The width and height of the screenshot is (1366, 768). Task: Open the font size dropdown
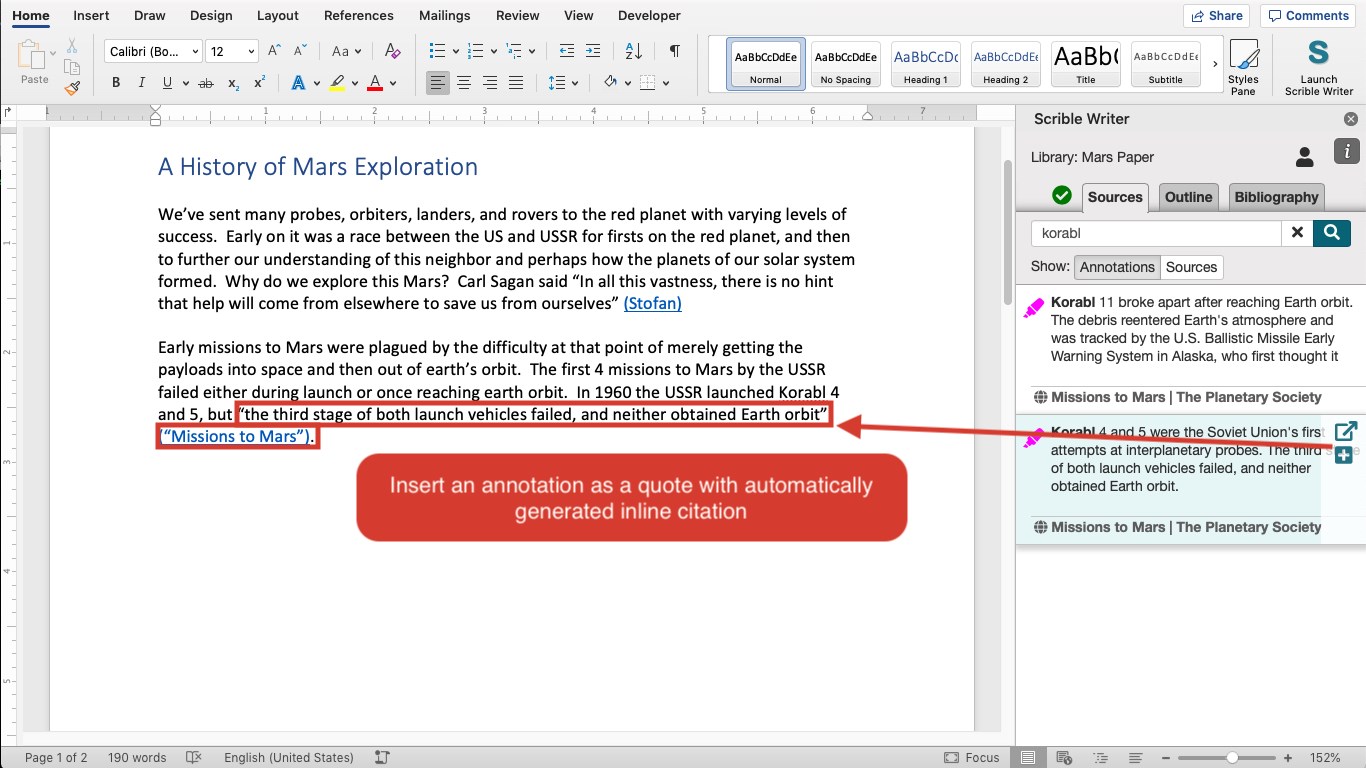click(250, 52)
